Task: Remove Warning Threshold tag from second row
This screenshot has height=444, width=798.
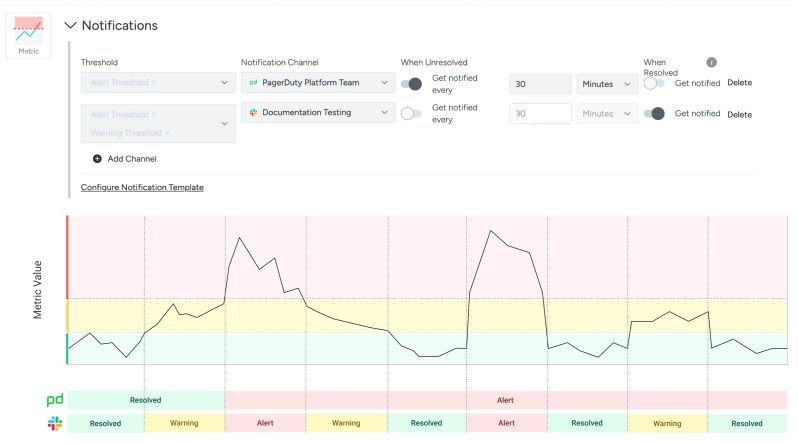Action: (167, 133)
